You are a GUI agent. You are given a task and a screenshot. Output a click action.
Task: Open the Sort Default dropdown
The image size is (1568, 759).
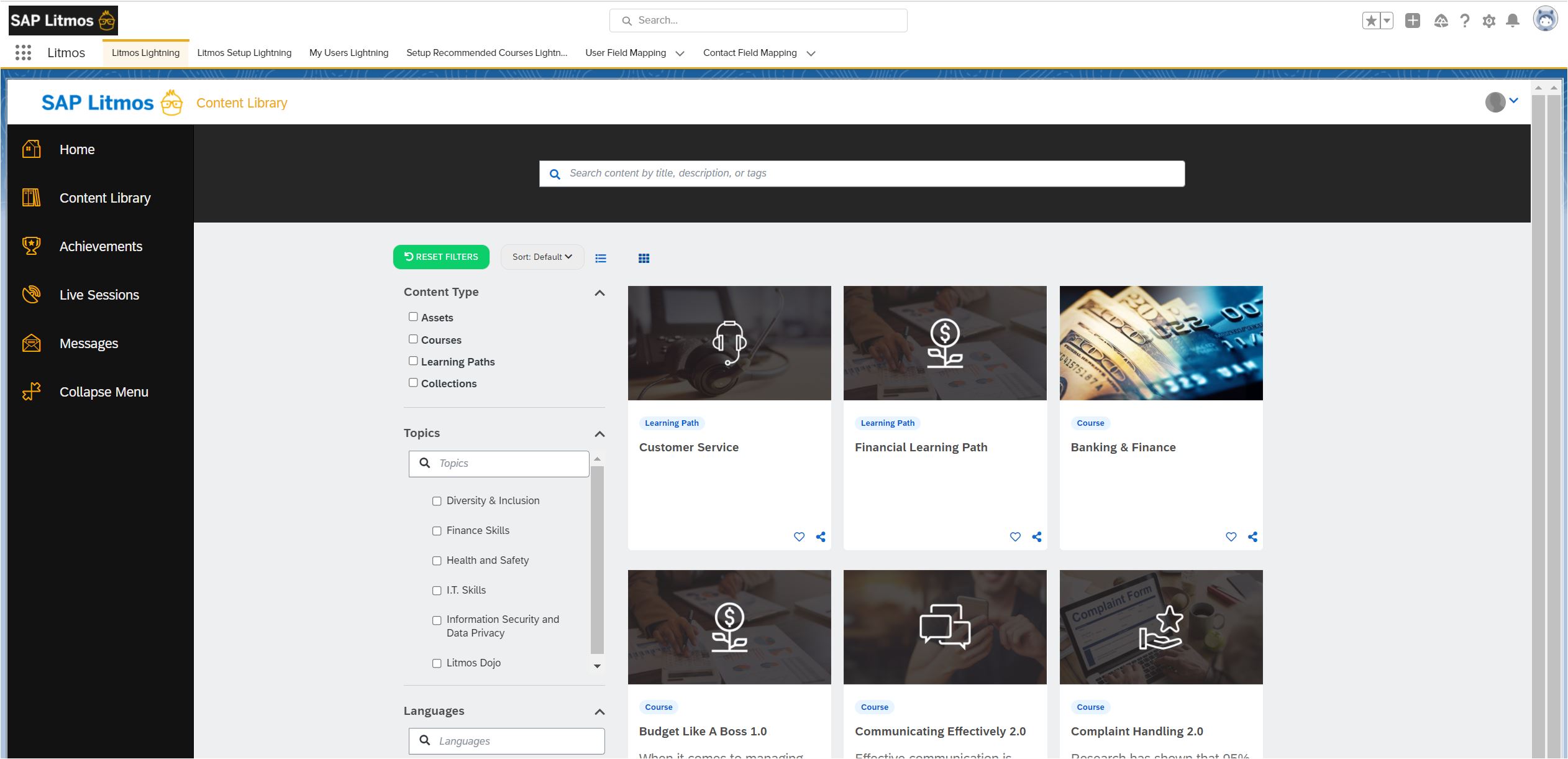tap(542, 256)
